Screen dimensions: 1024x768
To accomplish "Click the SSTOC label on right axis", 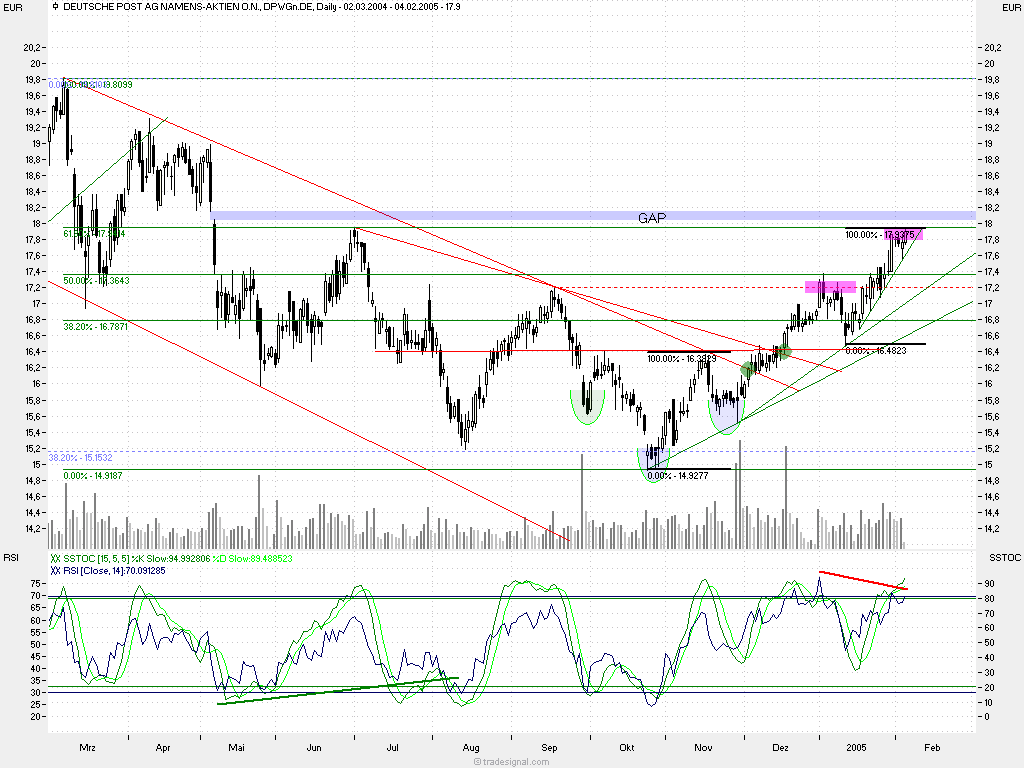I will pyautogui.click(x=1003, y=556).
